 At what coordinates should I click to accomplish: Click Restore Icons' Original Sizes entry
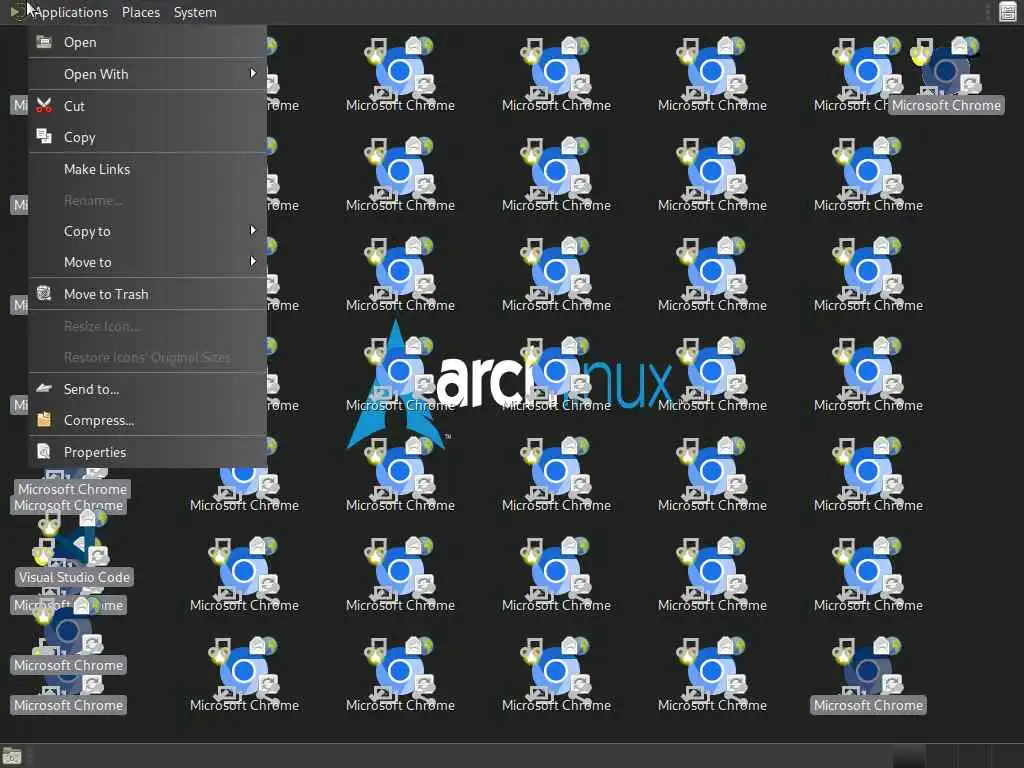click(148, 357)
